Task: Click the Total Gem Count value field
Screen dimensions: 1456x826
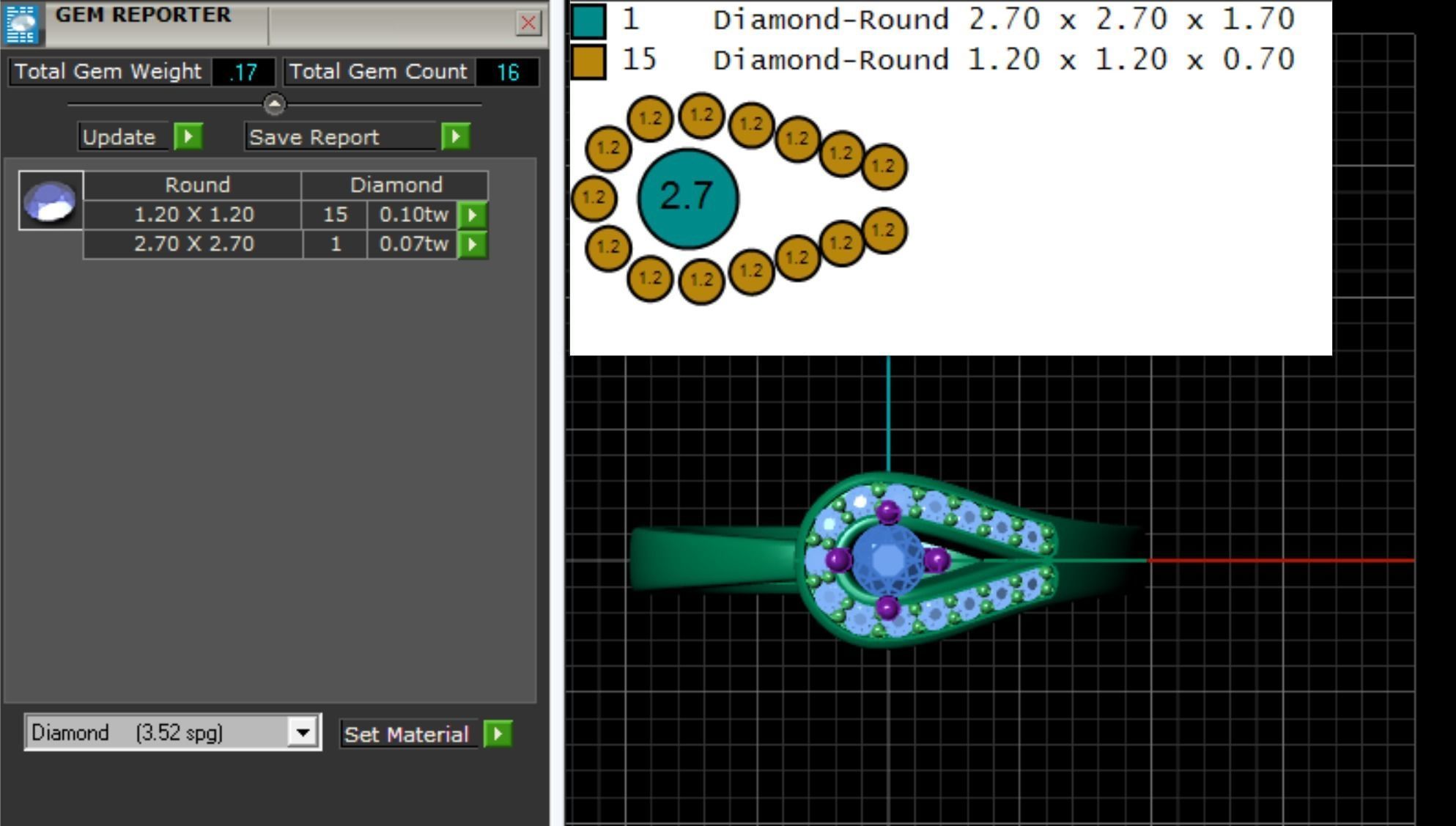Action: 507,72
